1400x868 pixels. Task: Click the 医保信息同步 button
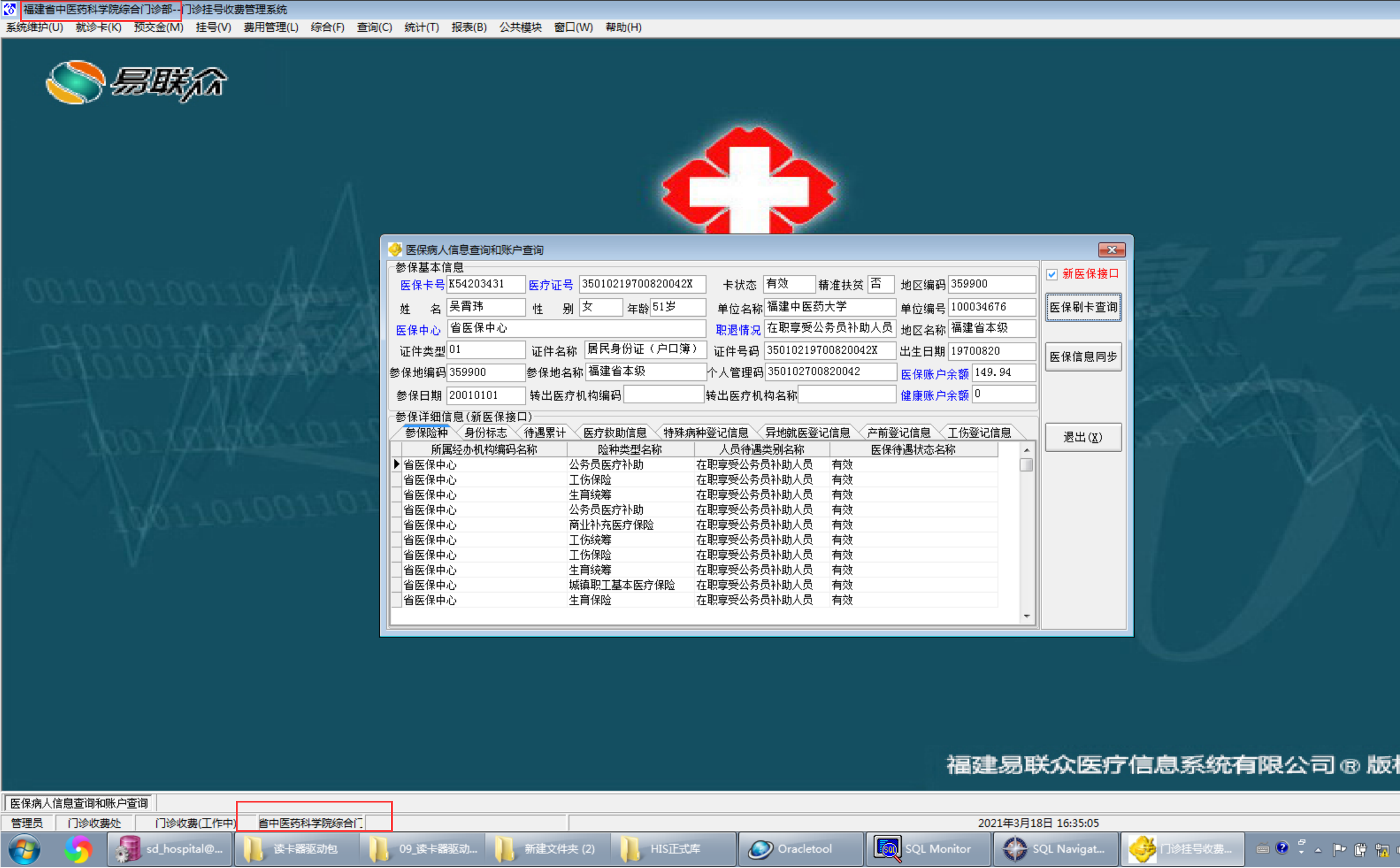pos(1083,357)
